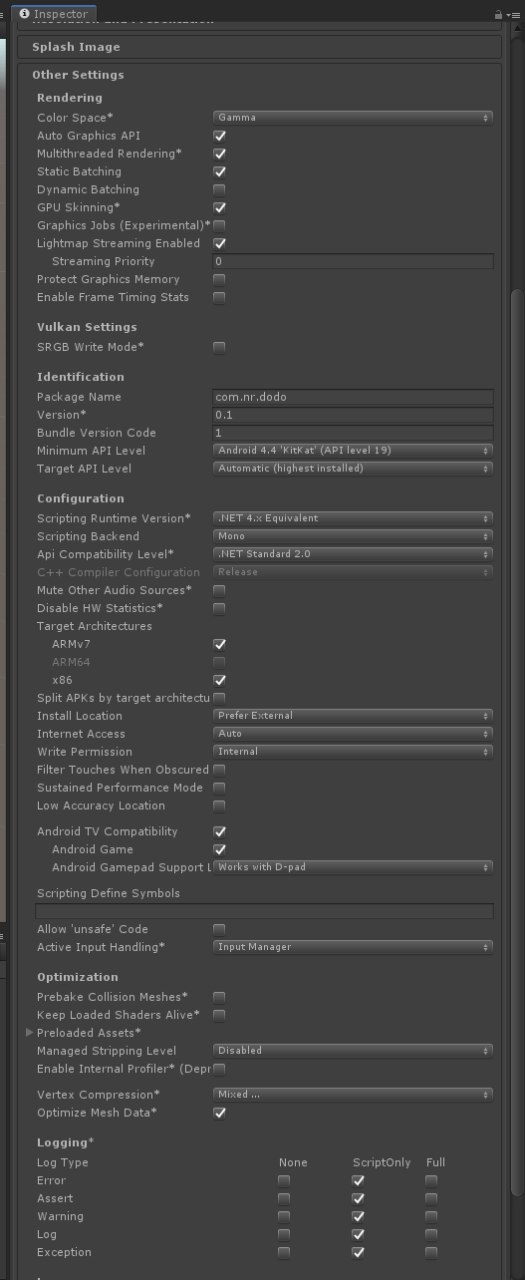This screenshot has height=1280, width=525.
Task: Enable Split APKs by target architecture
Action: click(219, 698)
